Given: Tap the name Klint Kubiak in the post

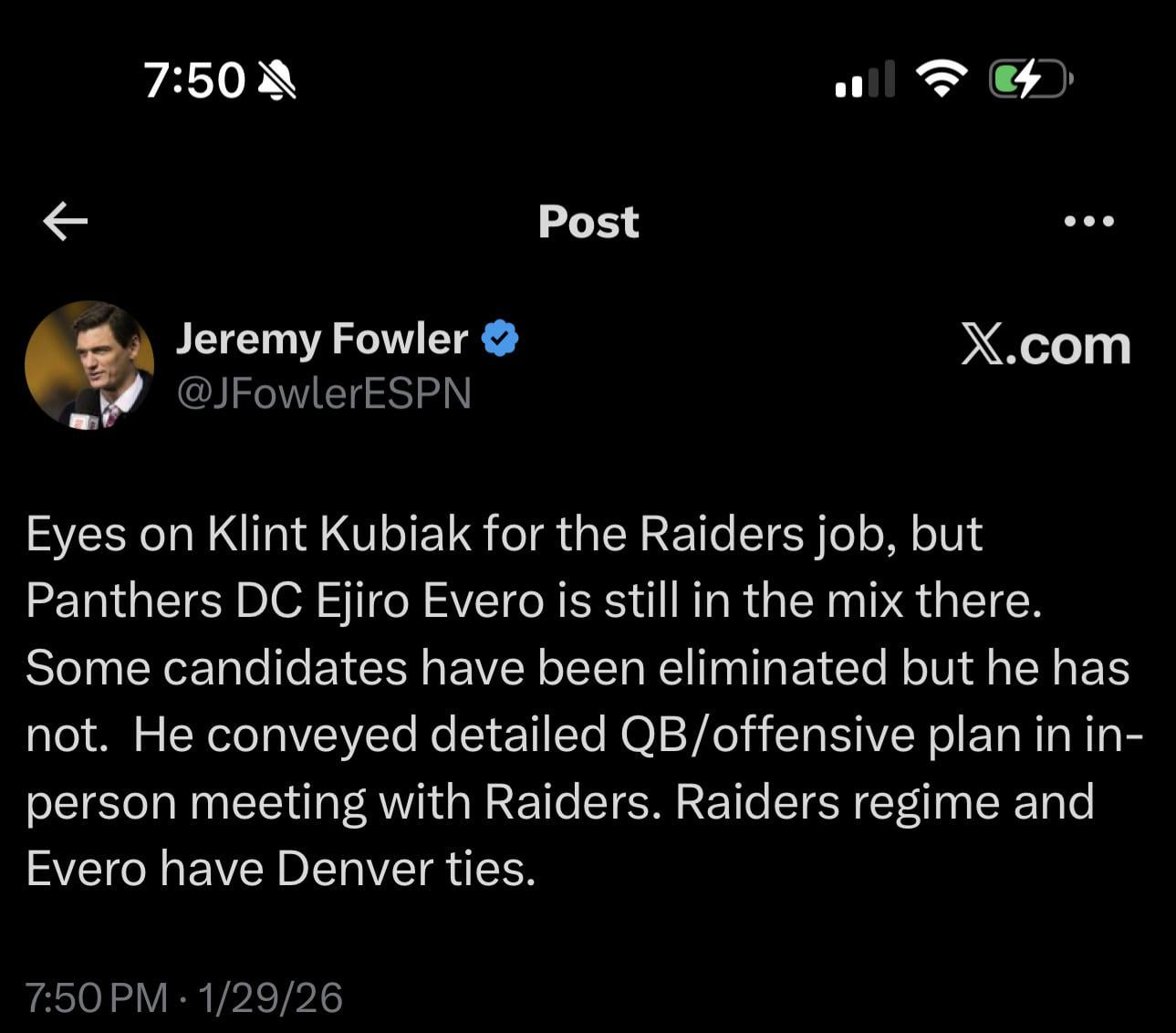Looking at the screenshot, I should (x=339, y=534).
